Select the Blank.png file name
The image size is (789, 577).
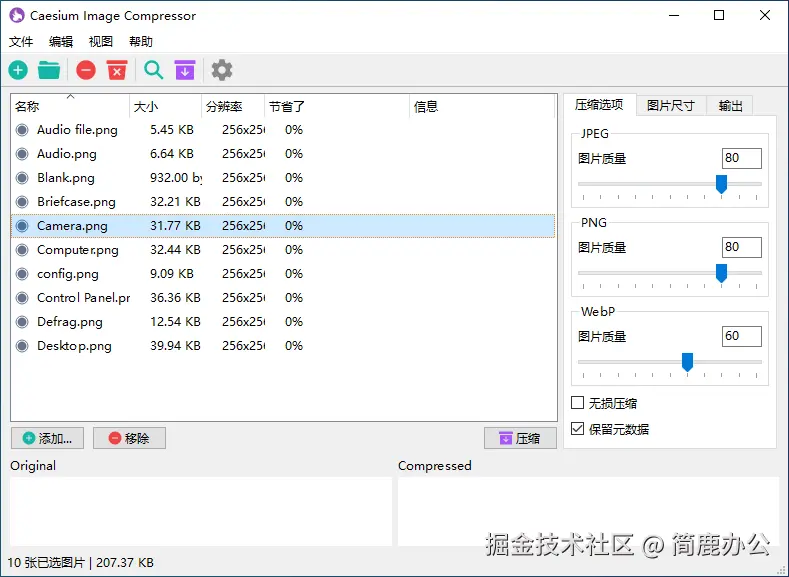66,178
